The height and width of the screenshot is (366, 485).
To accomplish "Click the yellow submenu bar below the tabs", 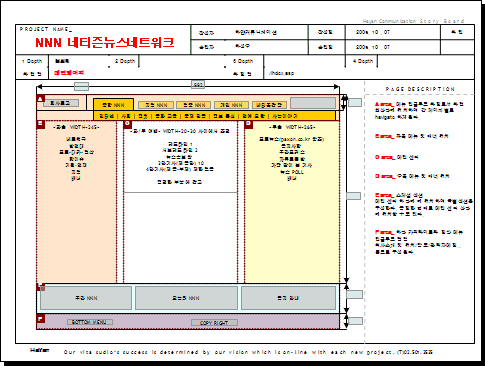I will click(x=214, y=116).
